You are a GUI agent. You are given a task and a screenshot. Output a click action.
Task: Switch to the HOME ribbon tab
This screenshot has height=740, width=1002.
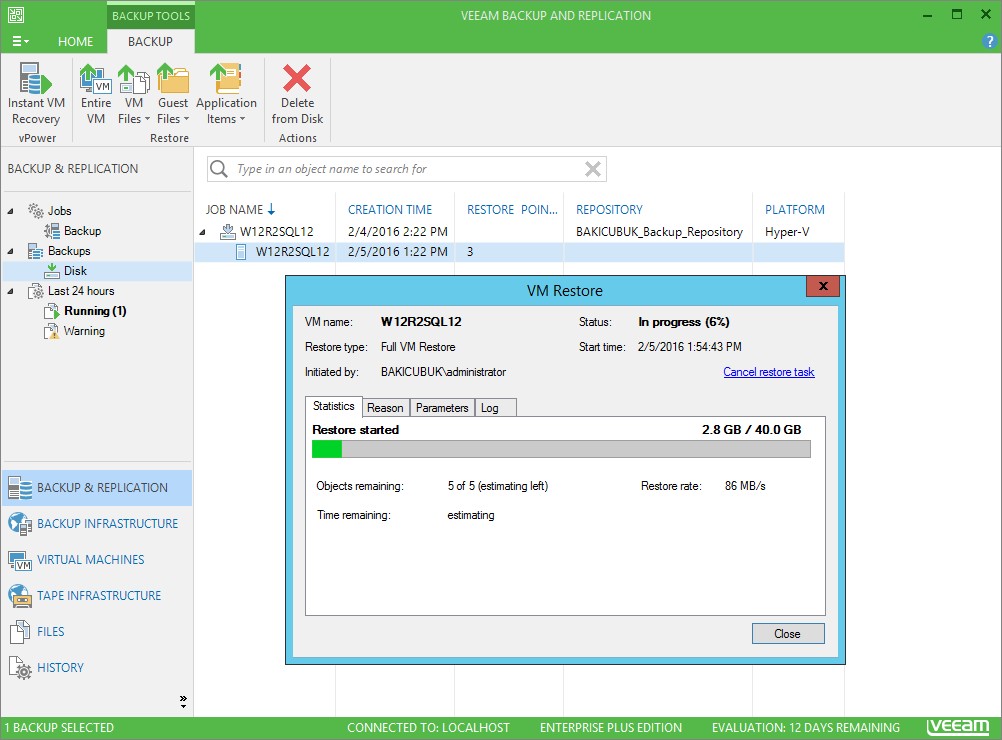(x=75, y=42)
